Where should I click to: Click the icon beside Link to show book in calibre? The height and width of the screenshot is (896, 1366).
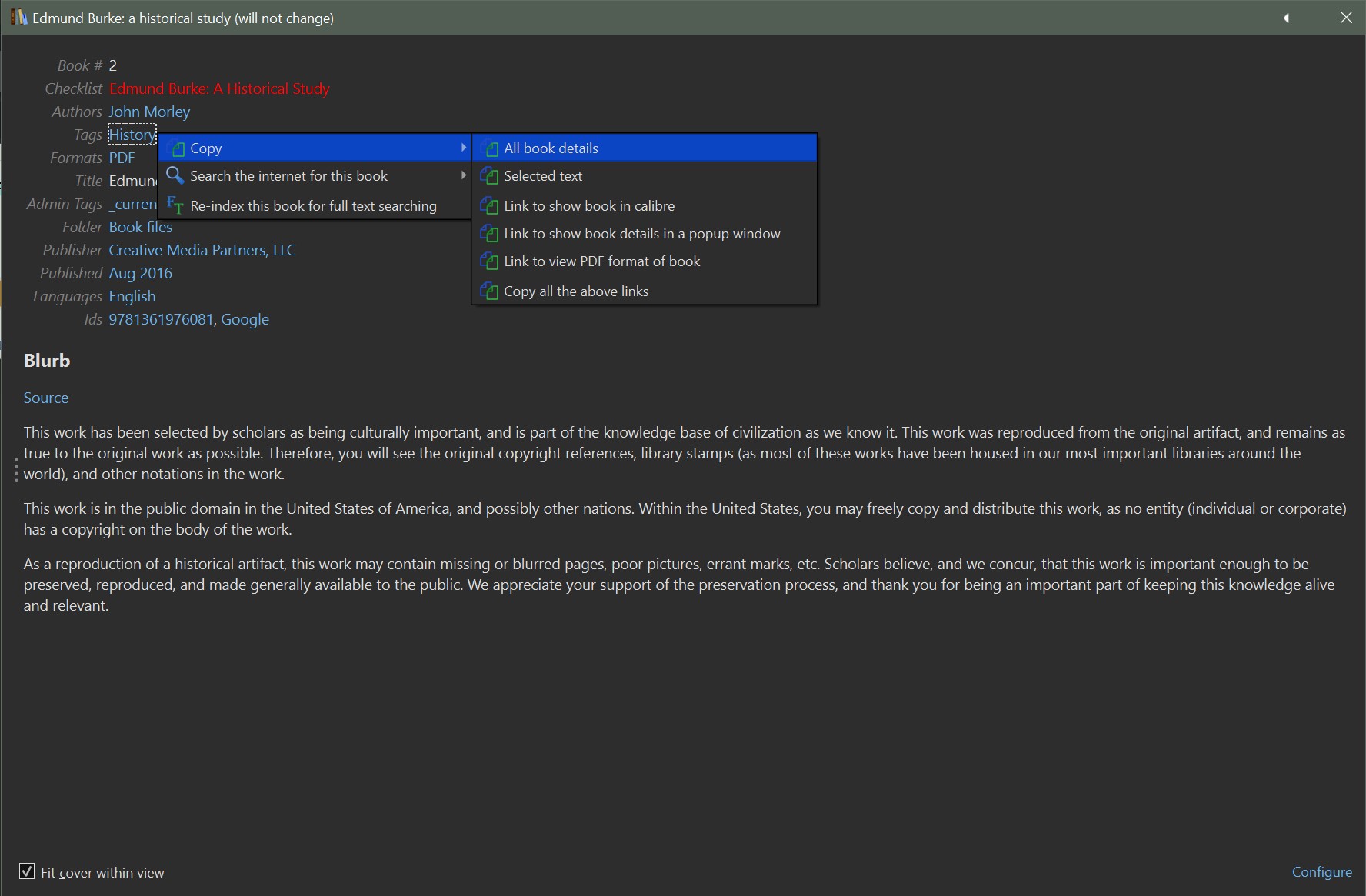[490, 206]
